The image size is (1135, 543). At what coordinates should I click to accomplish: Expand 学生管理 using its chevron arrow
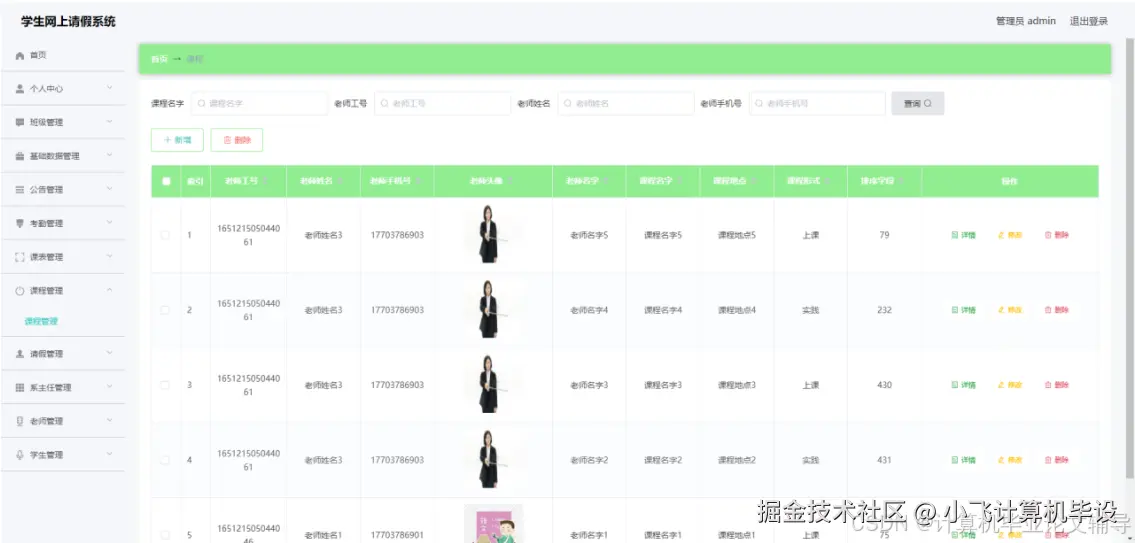click(109, 454)
